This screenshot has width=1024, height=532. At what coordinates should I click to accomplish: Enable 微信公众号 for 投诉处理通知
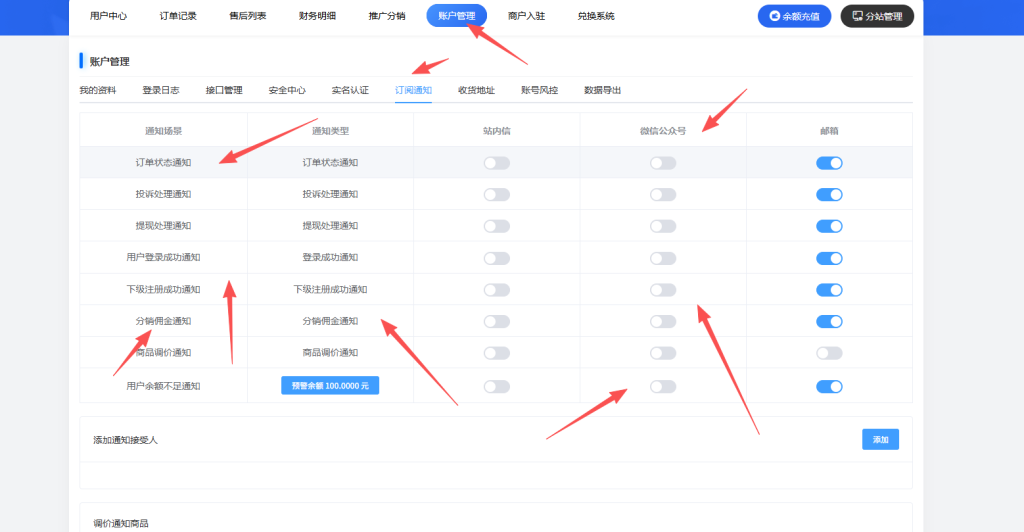pos(662,194)
